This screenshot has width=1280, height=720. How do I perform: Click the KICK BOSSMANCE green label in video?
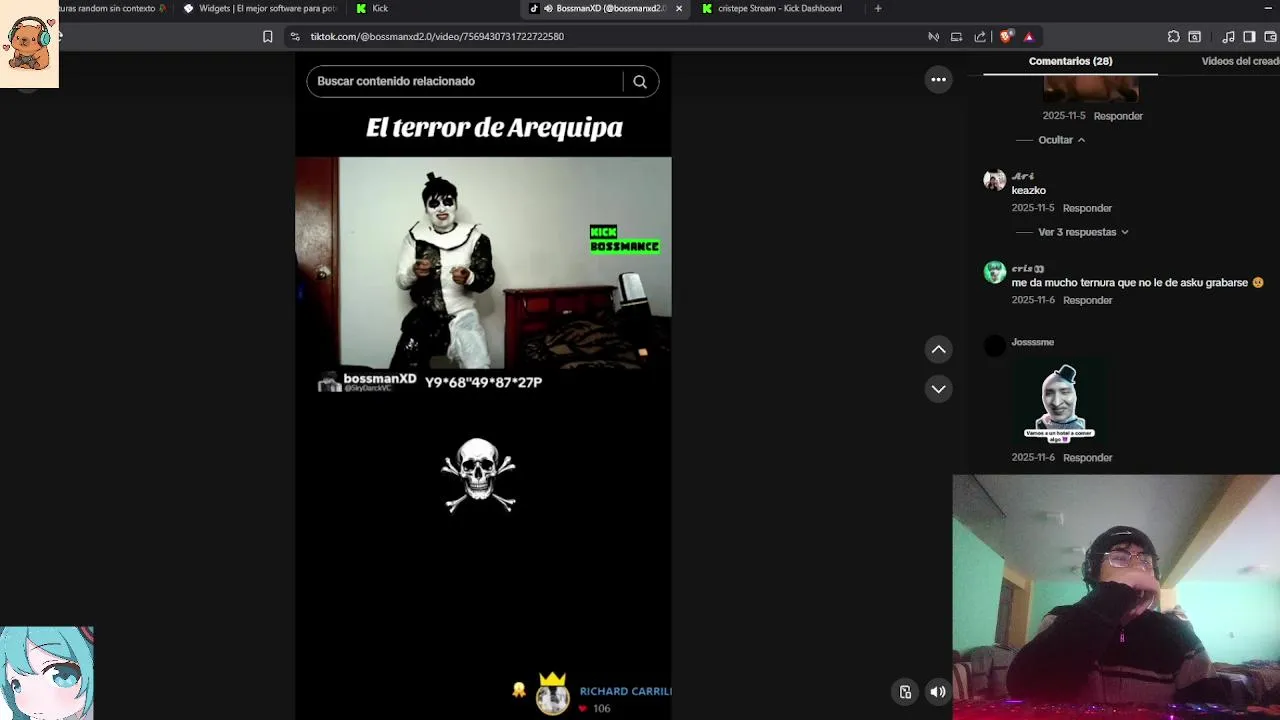coord(624,239)
